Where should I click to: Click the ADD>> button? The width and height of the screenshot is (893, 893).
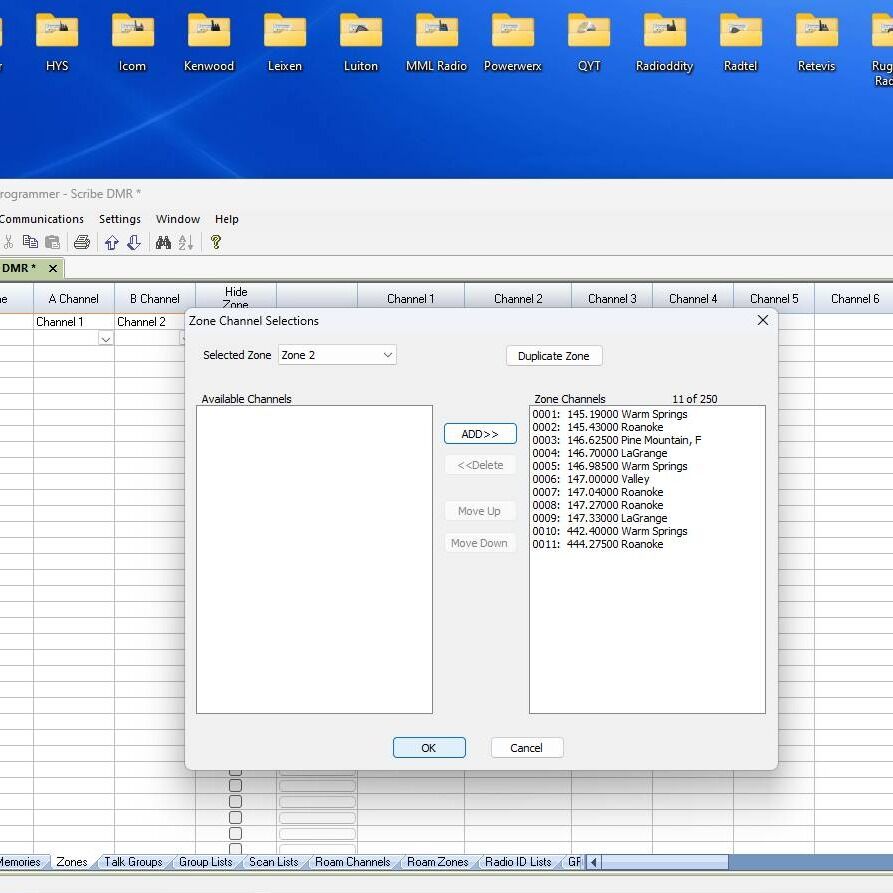coord(480,434)
